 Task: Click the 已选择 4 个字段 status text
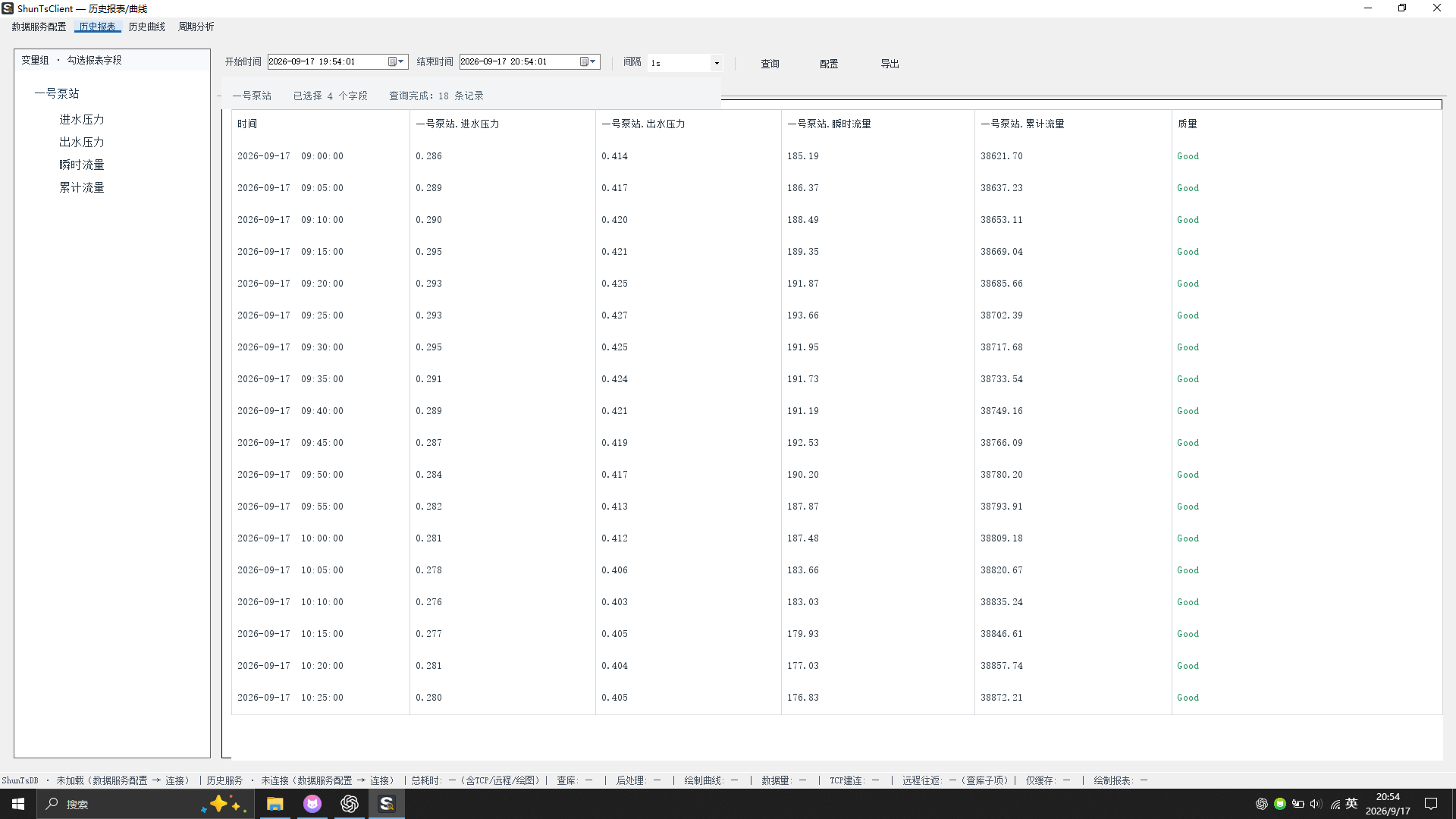[x=331, y=96]
